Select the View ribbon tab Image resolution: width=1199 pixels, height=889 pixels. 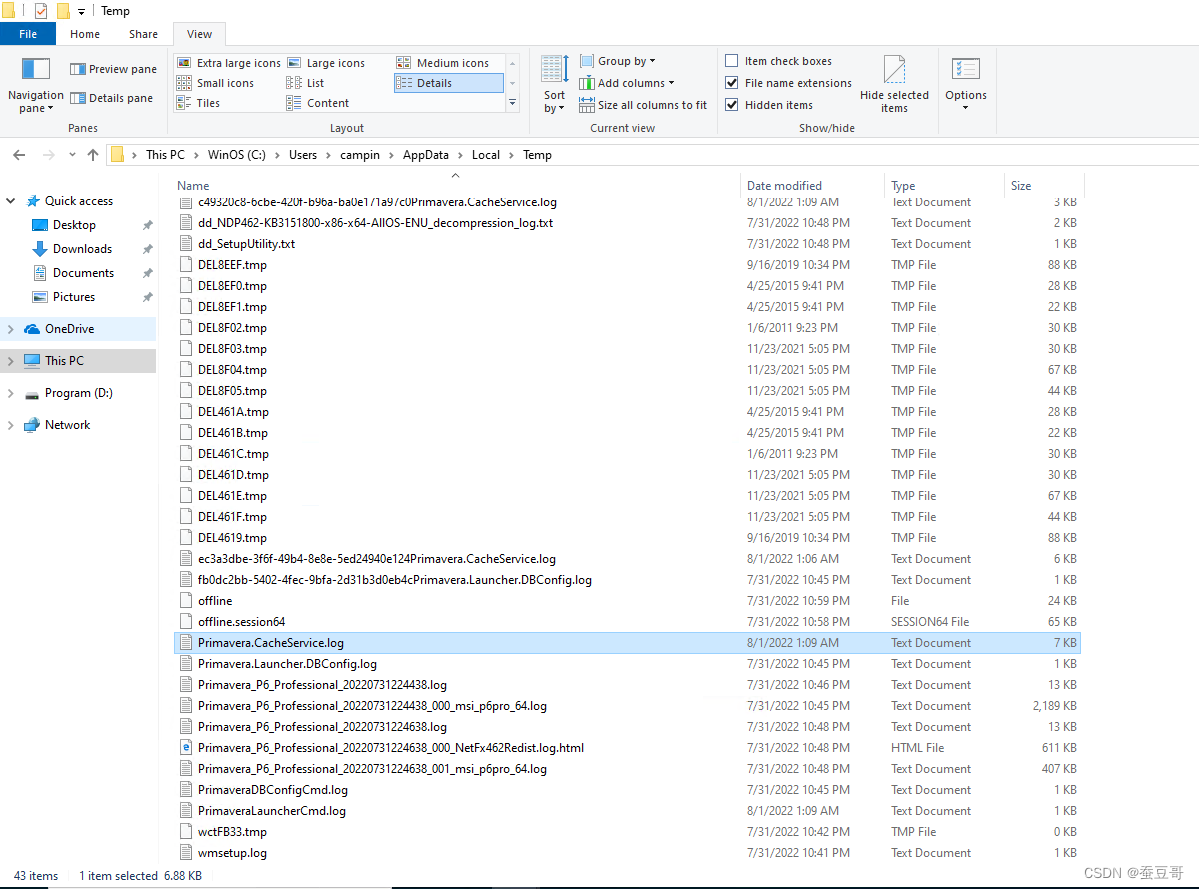pyautogui.click(x=199, y=34)
